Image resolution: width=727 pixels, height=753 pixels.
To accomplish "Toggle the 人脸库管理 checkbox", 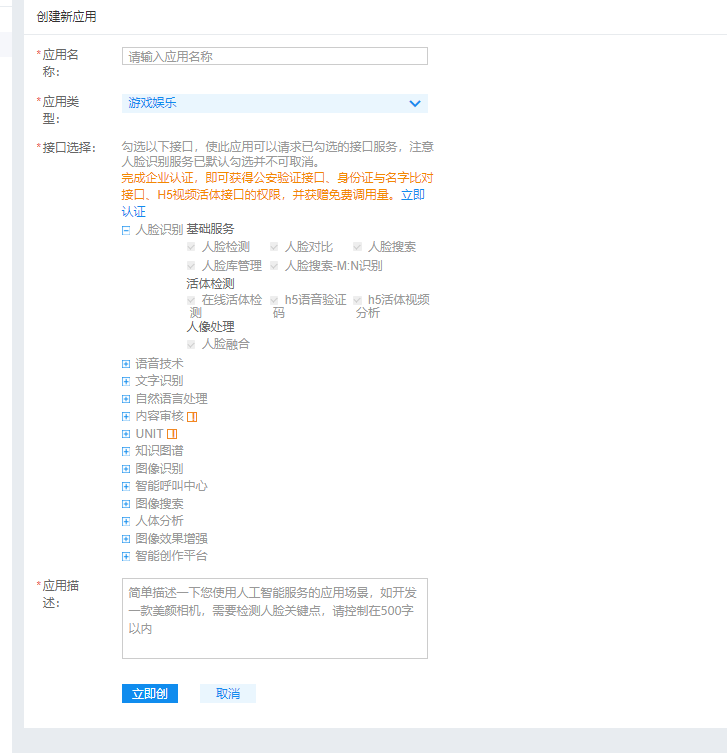I will pyautogui.click(x=191, y=266).
